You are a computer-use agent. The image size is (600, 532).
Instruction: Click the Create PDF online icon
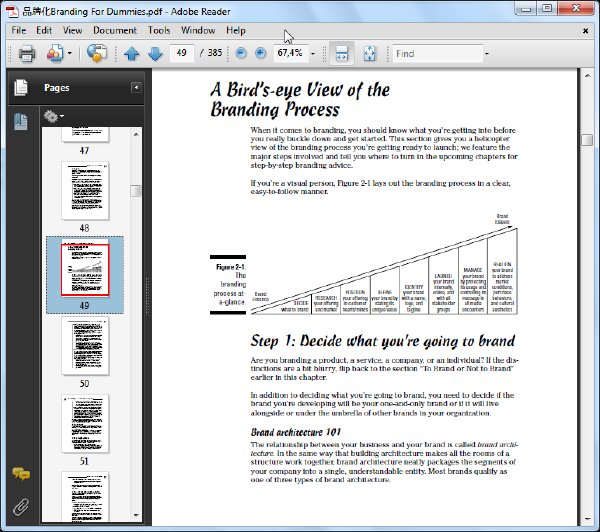(55, 53)
